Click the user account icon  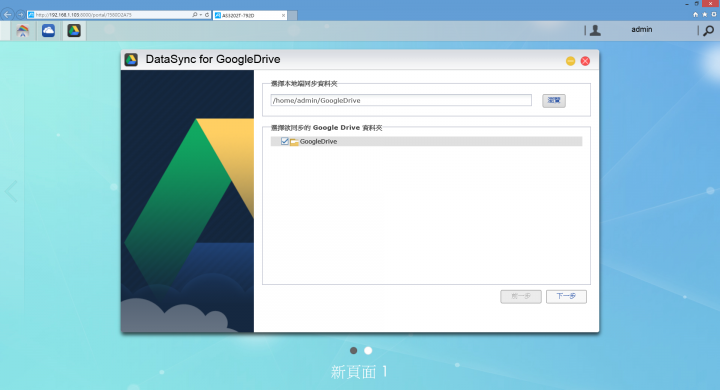[595, 30]
